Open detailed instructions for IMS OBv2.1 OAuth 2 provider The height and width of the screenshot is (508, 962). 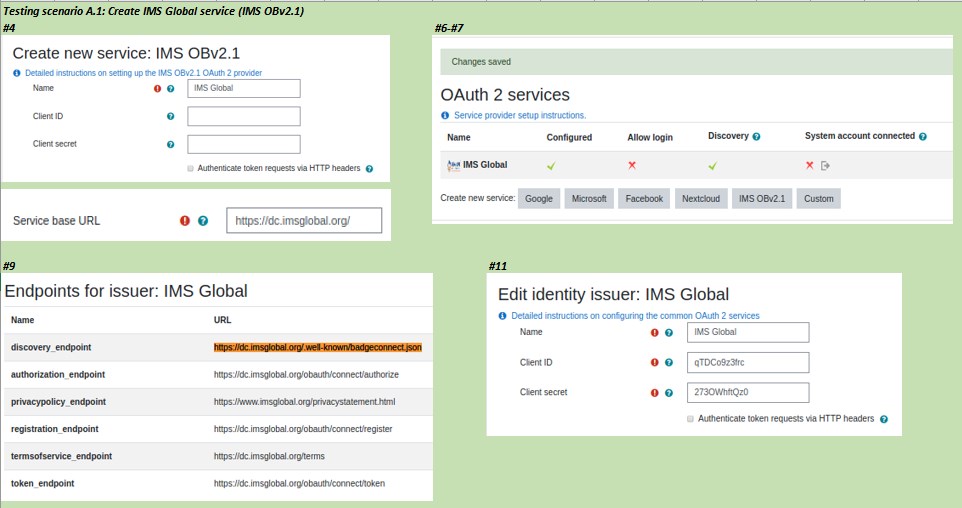pyautogui.click(x=144, y=73)
